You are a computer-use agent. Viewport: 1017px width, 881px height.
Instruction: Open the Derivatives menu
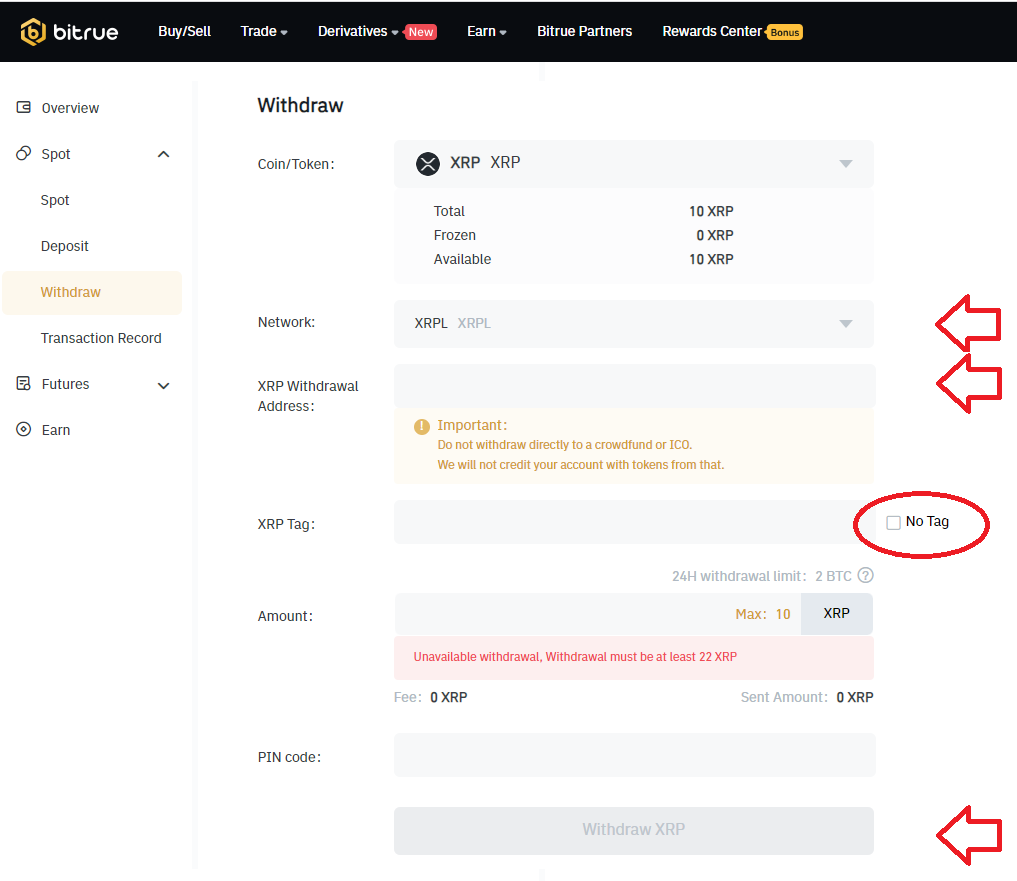[357, 31]
